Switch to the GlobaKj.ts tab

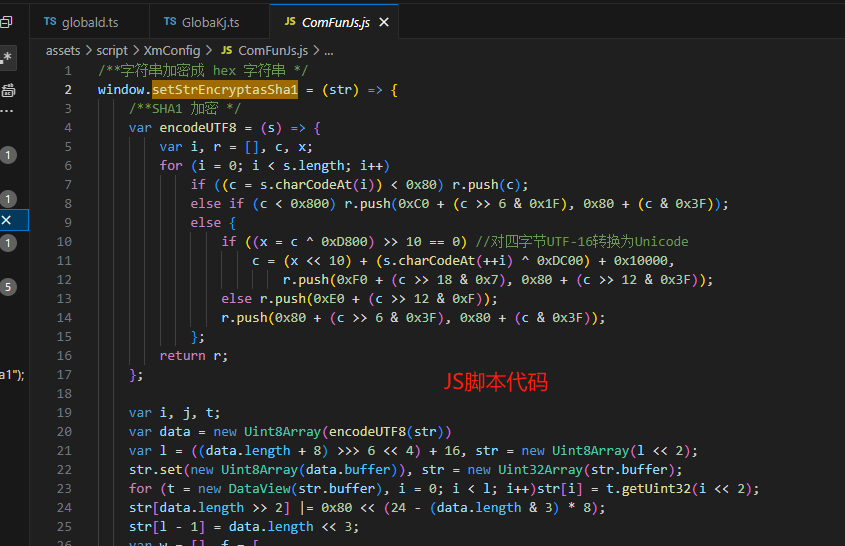[211, 22]
